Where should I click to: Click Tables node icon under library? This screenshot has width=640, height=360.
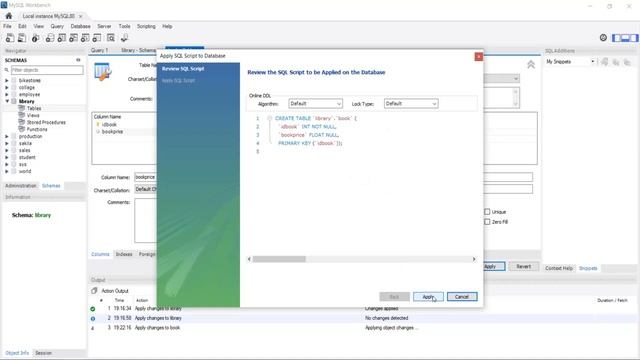coord(22,108)
